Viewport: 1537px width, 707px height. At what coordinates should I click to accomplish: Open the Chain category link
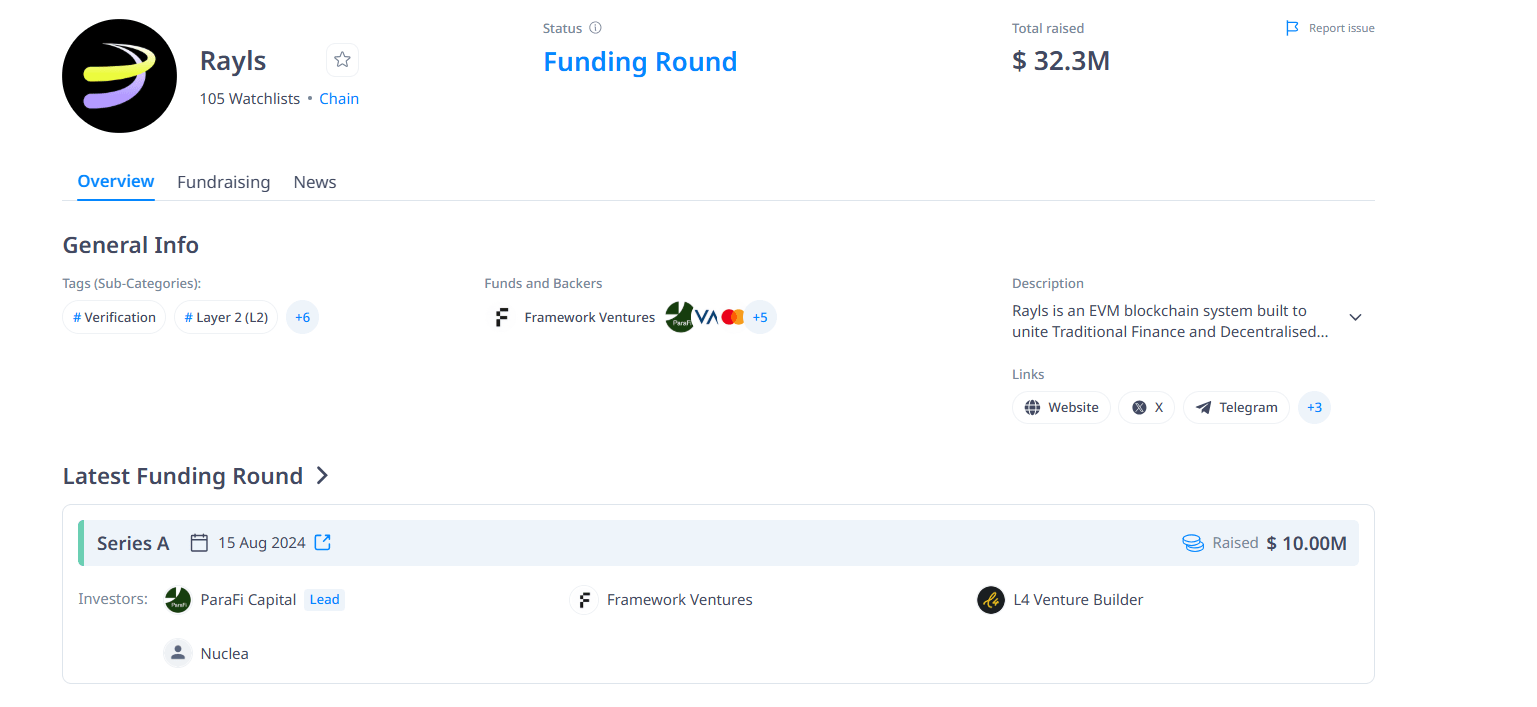(339, 99)
